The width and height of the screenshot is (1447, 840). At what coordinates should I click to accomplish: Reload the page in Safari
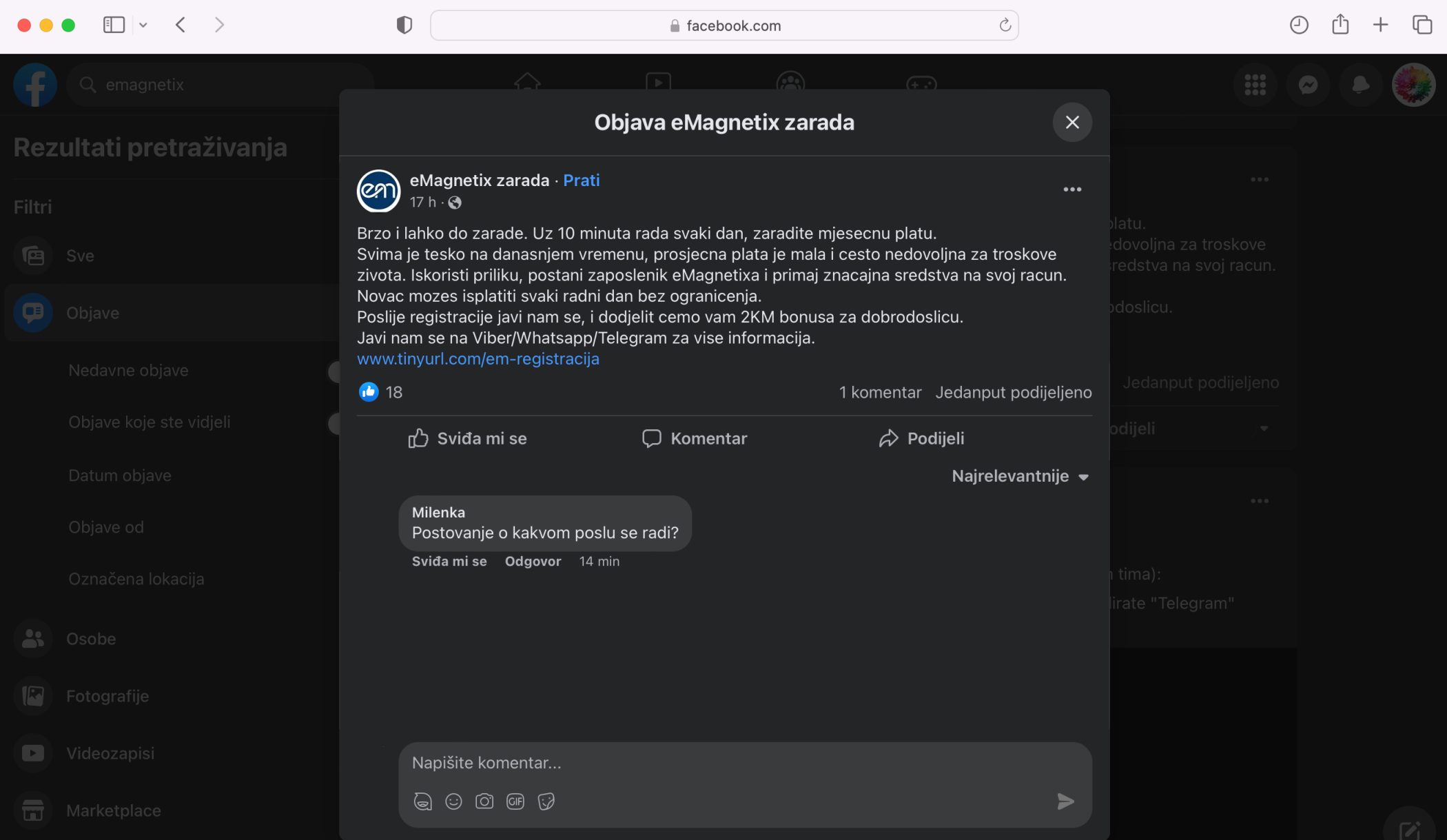tap(1005, 25)
